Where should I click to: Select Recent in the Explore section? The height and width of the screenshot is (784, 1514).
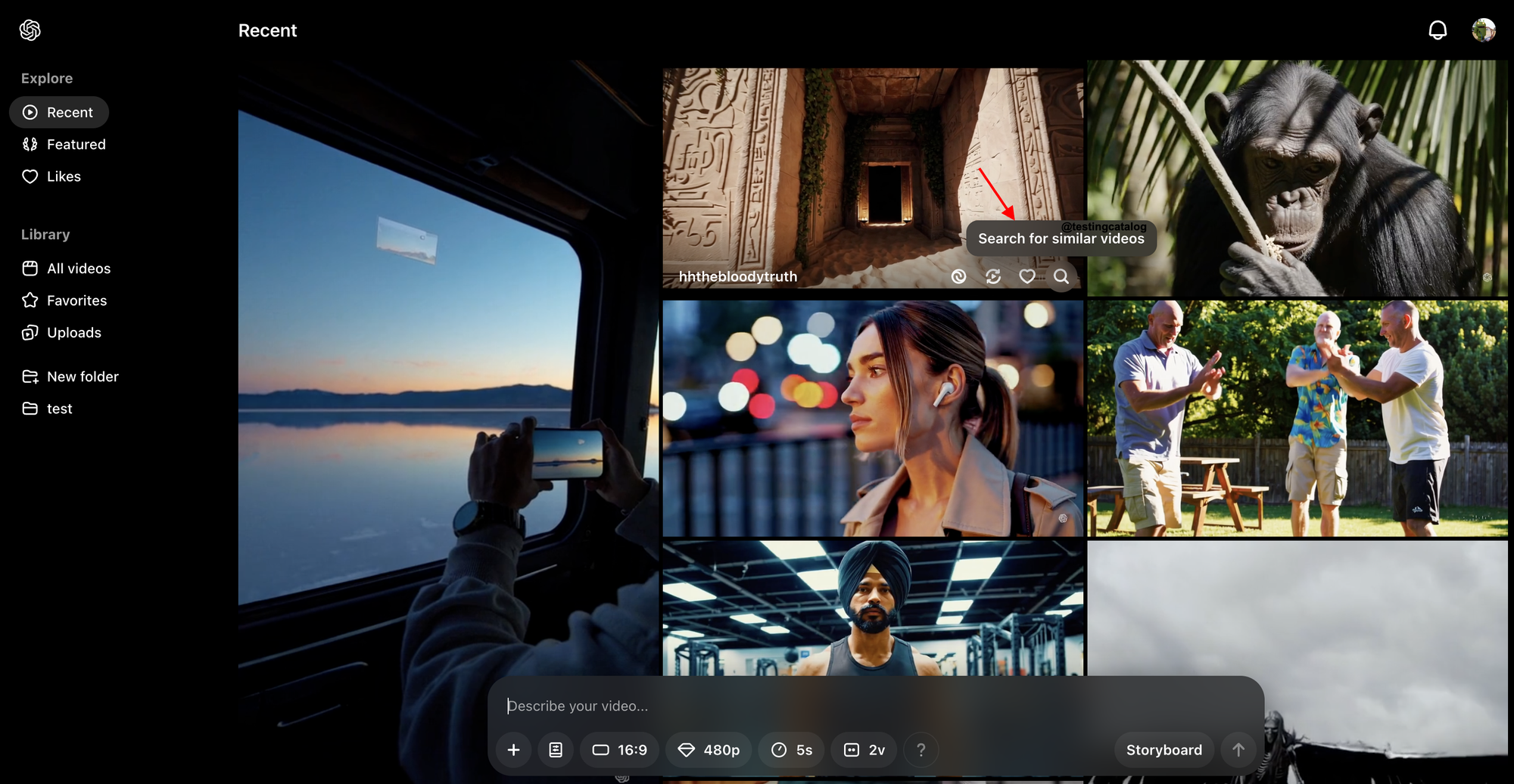pyautogui.click(x=59, y=112)
